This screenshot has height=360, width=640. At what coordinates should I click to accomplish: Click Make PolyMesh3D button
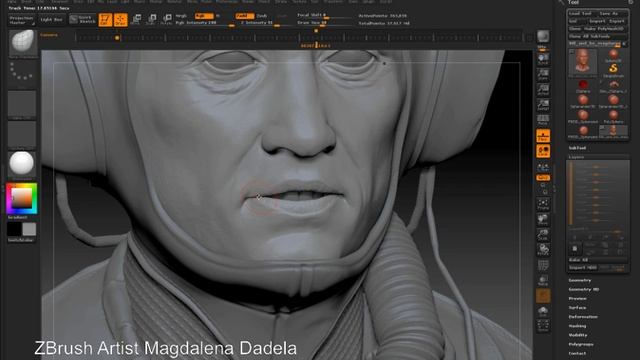(x=604, y=29)
